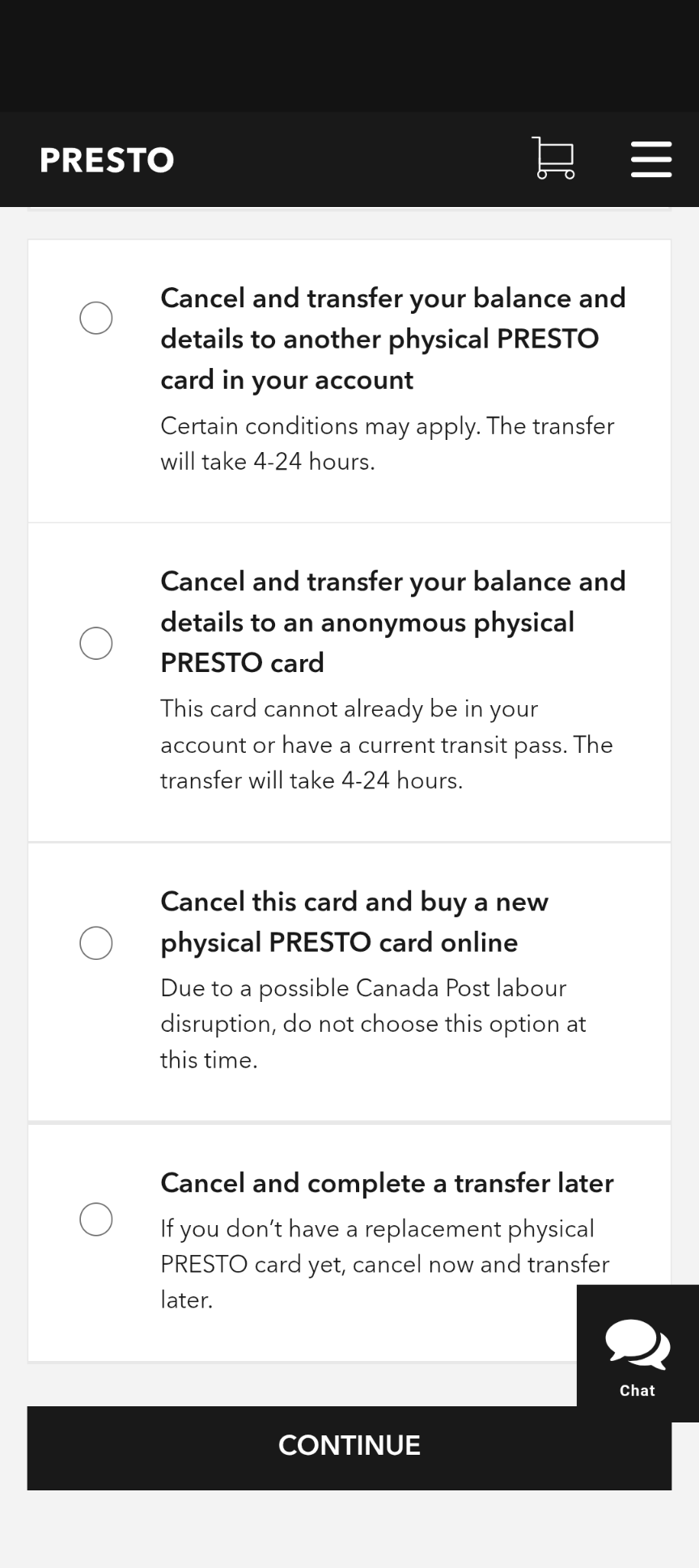Click heading "Cancel this card and buy a new physical PRESTO card online"
This screenshot has width=699, height=1568.
coord(354,922)
